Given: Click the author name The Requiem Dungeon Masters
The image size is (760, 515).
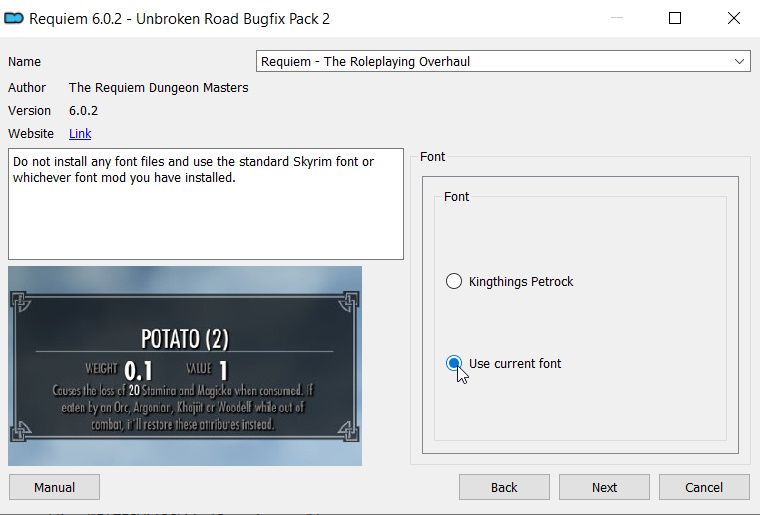Looking at the screenshot, I should [x=158, y=88].
